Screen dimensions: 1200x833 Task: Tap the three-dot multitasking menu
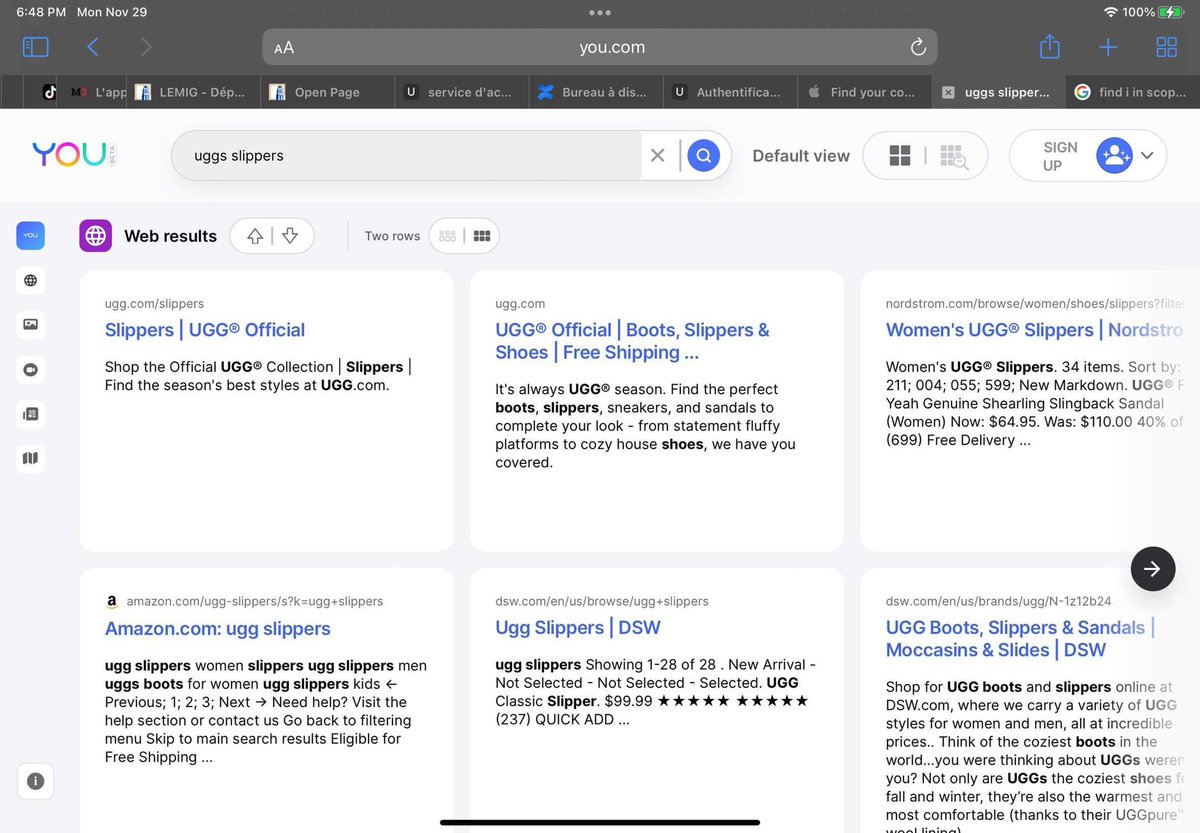(600, 13)
